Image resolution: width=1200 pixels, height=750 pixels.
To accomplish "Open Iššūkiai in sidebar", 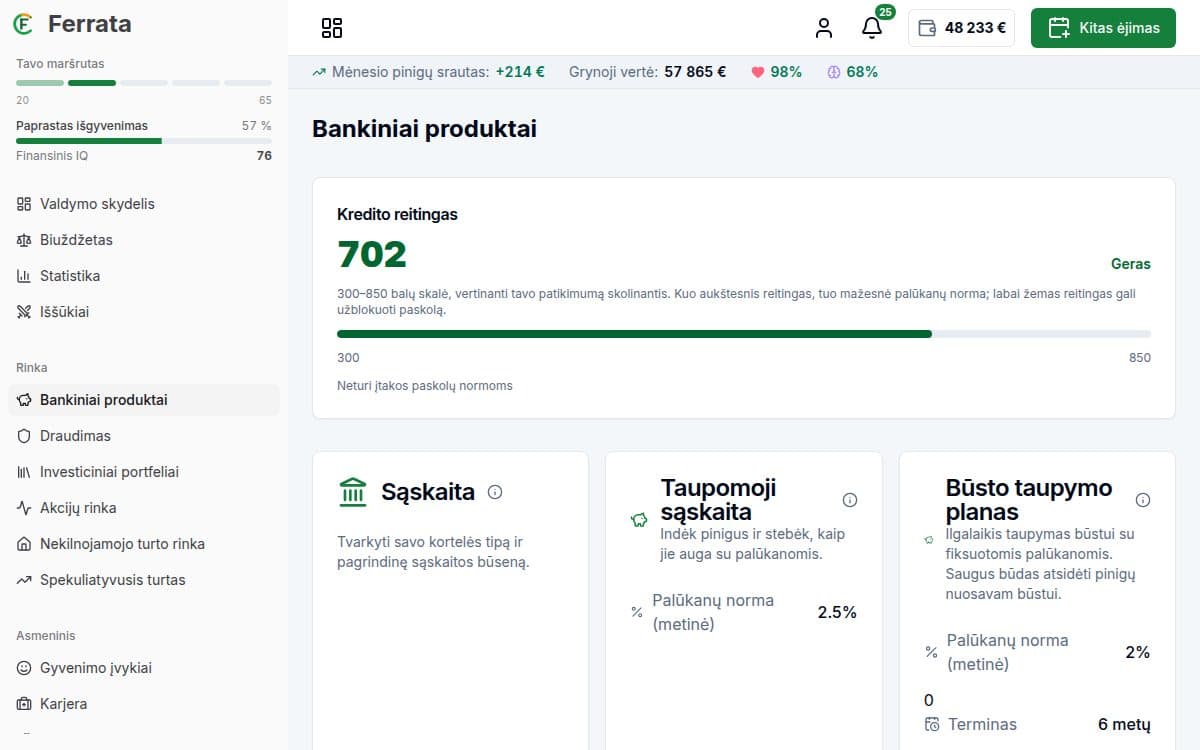I will click(x=144, y=312).
